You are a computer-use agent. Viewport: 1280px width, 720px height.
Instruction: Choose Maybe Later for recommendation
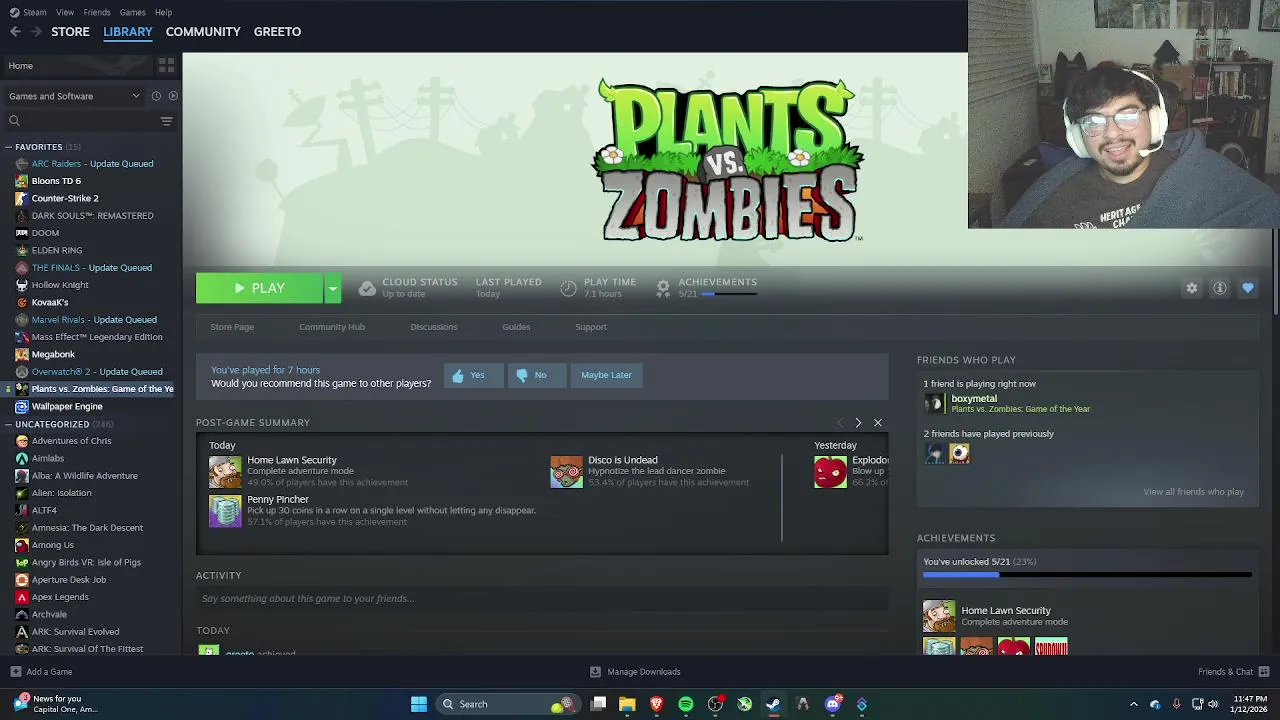606,375
